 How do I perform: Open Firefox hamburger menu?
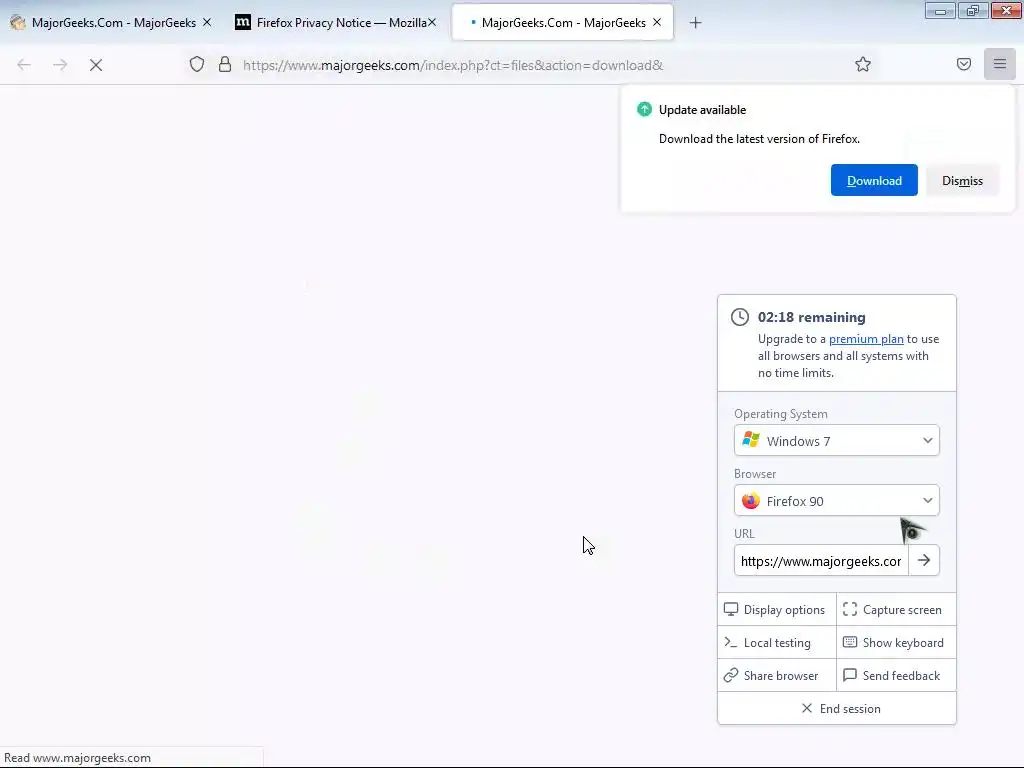[x=1000, y=64]
